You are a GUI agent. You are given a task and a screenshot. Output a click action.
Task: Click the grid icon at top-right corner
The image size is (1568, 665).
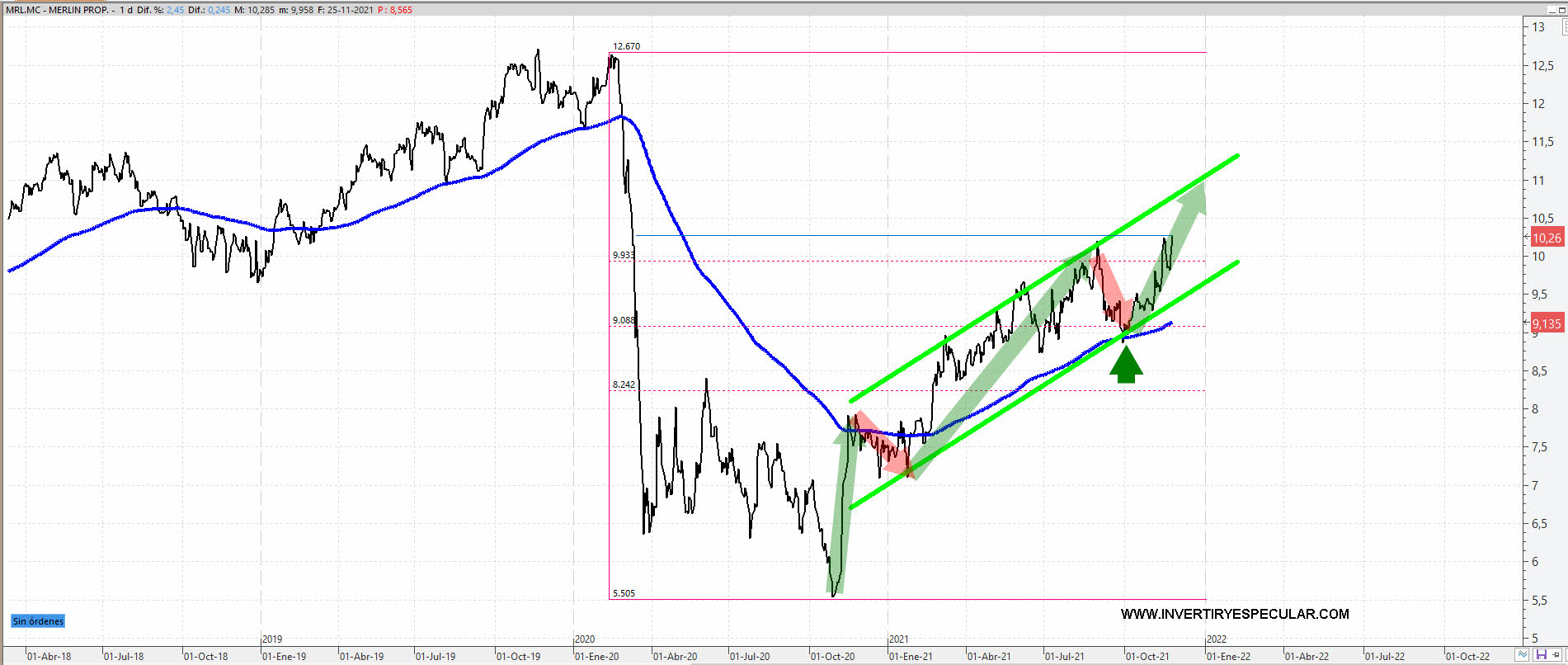pyautogui.click(x=1563, y=26)
